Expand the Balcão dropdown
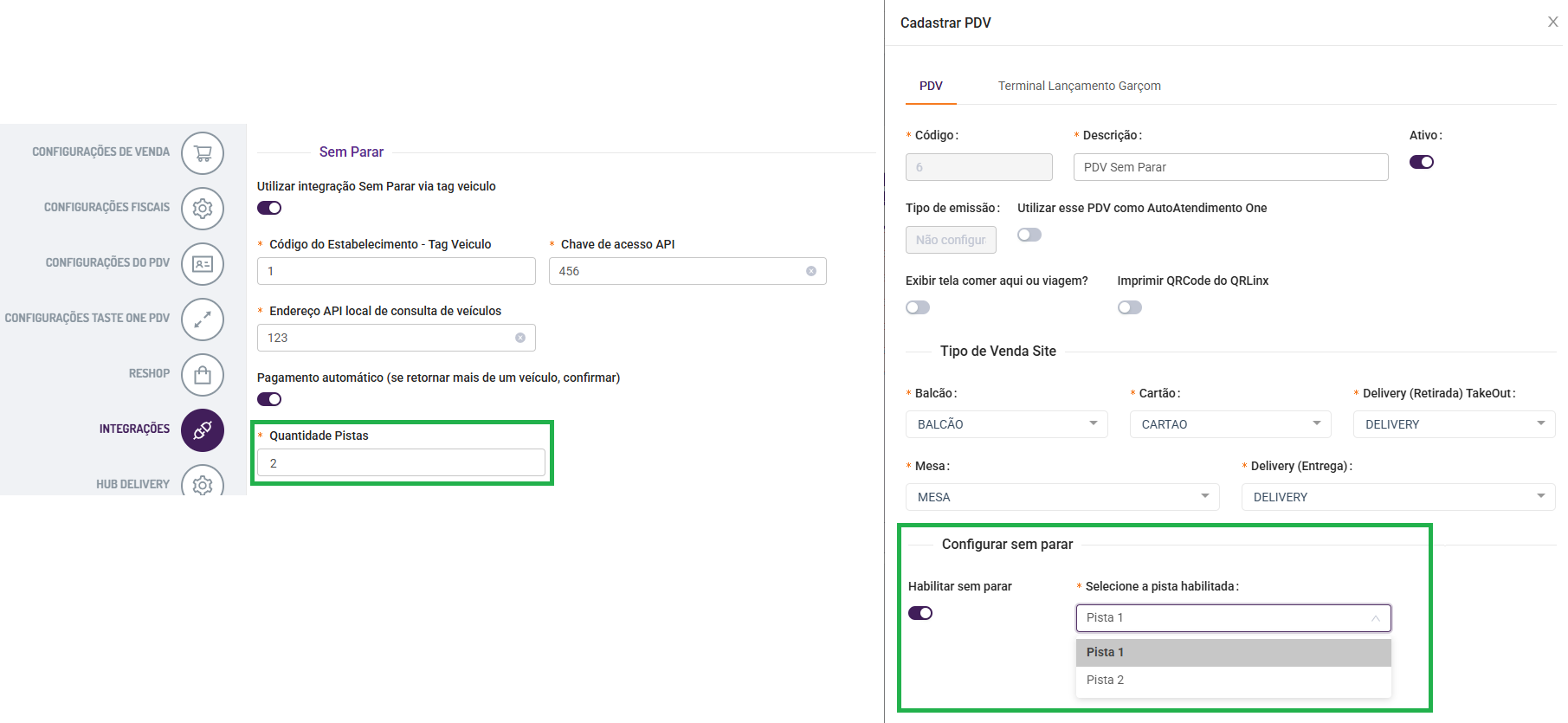 coord(1007,424)
